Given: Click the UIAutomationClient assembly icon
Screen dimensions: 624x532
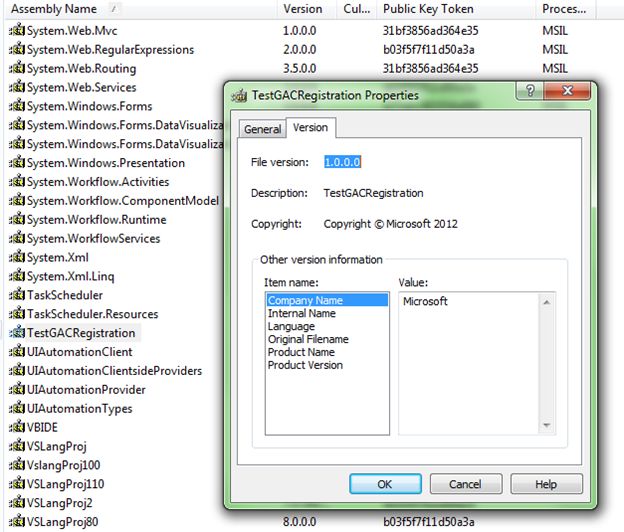Looking at the screenshot, I should 17,352.
